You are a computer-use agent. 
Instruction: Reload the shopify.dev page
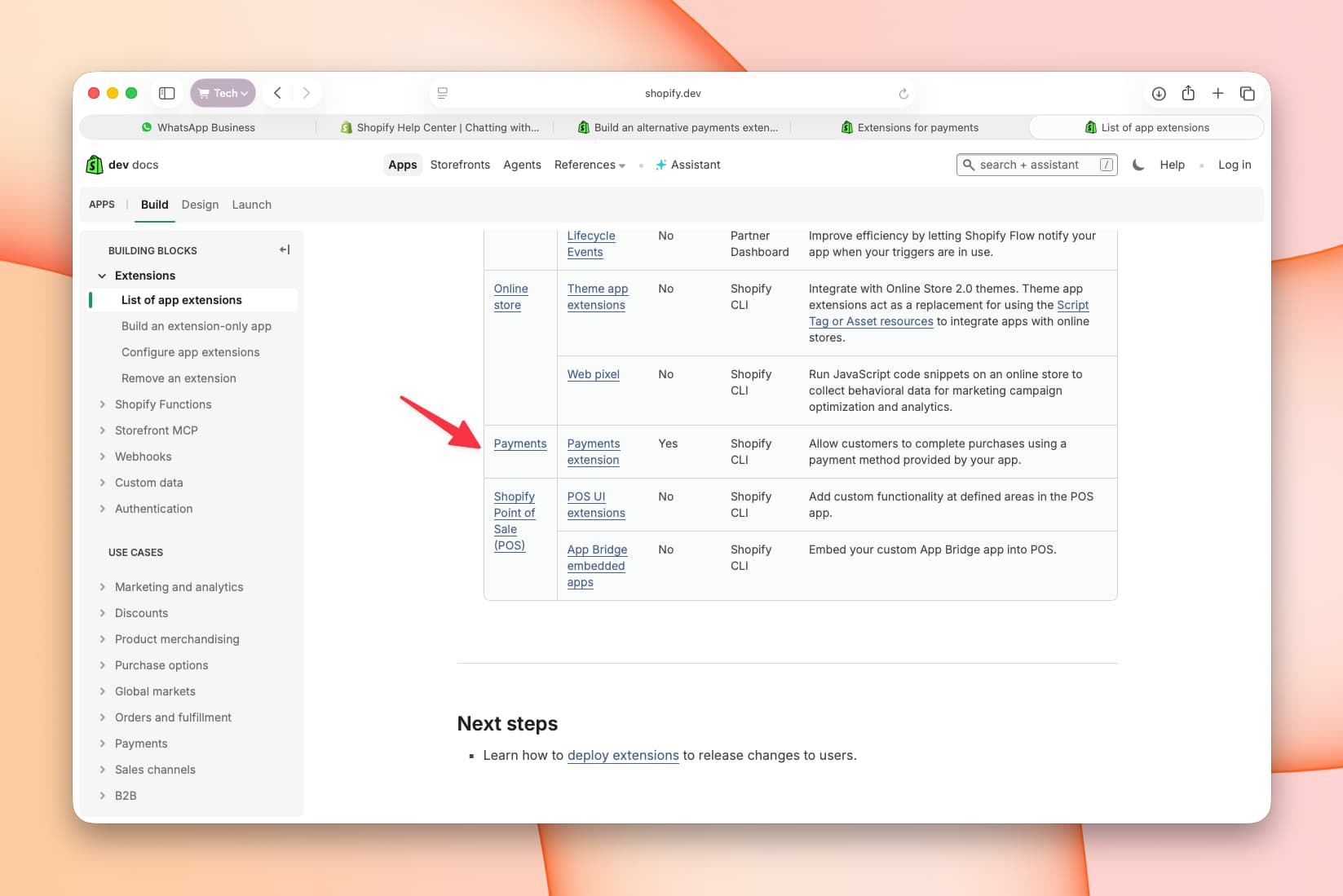click(903, 94)
